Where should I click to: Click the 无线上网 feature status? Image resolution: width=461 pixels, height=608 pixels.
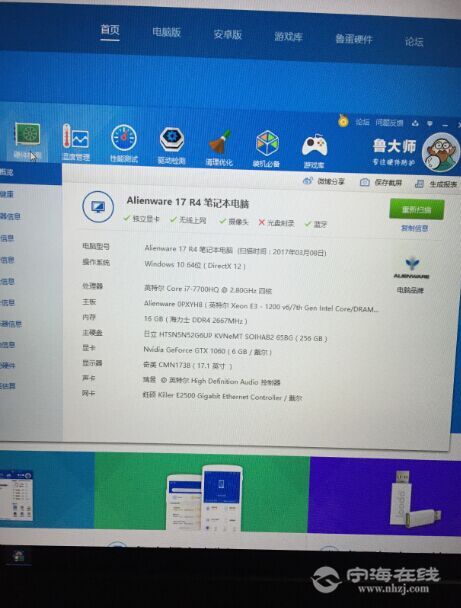coord(188,220)
